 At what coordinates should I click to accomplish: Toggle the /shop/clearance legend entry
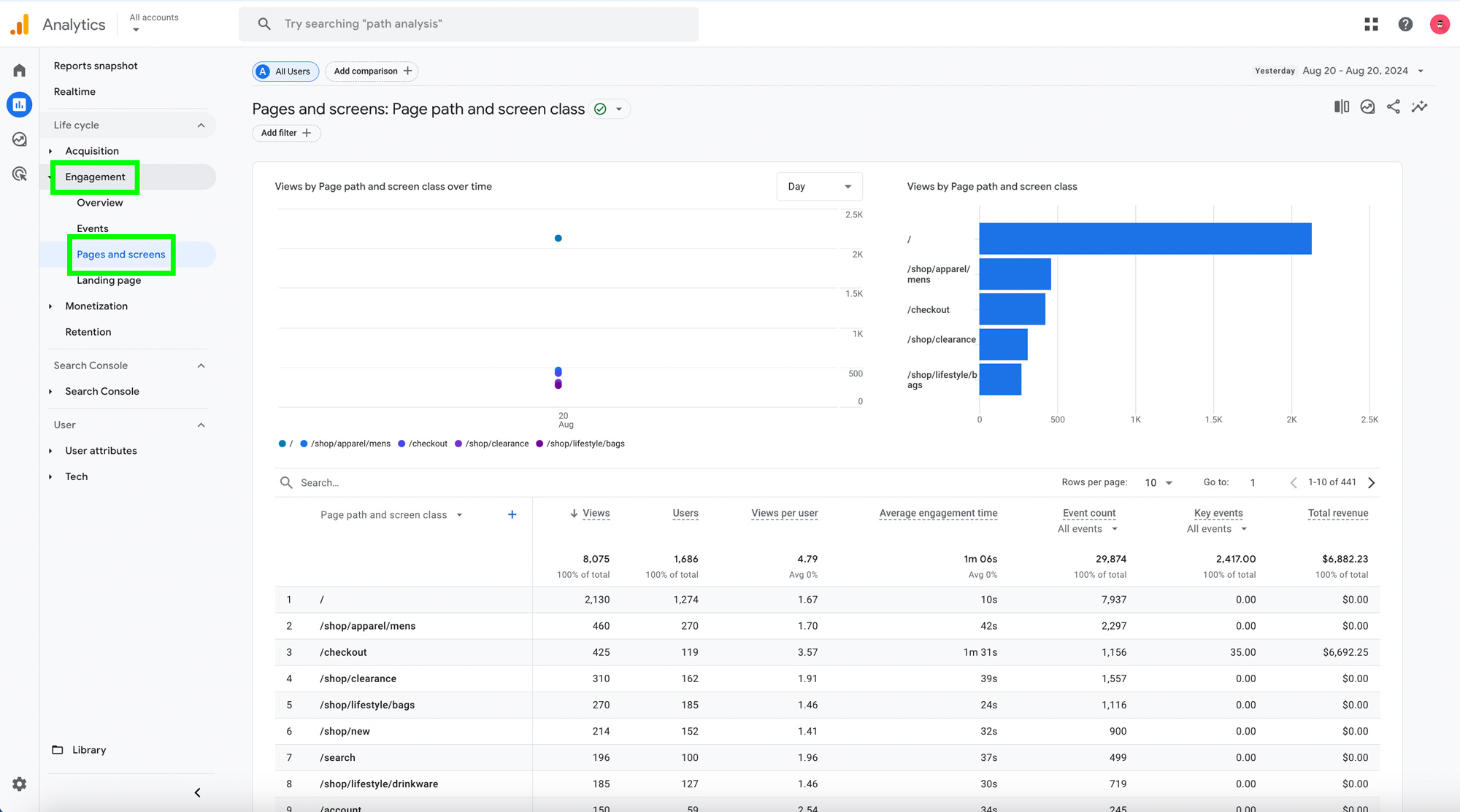coord(492,444)
